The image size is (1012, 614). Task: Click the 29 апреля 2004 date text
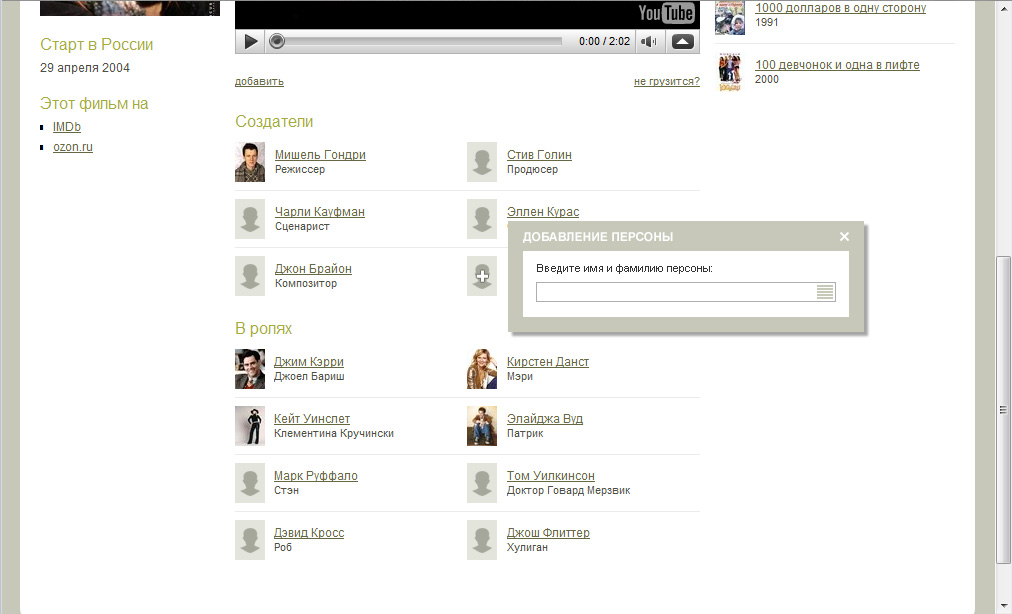[x=85, y=68]
